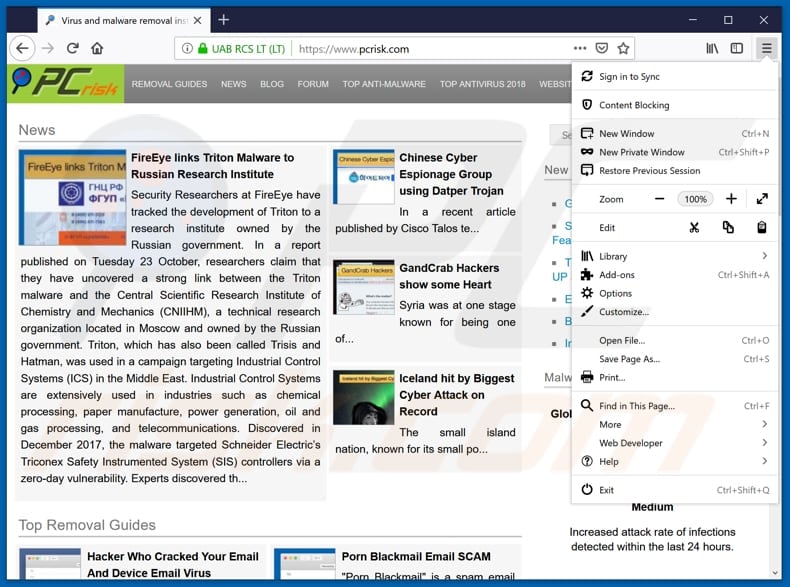
Task: Open a New Window from menu
Action: (x=674, y=134)
